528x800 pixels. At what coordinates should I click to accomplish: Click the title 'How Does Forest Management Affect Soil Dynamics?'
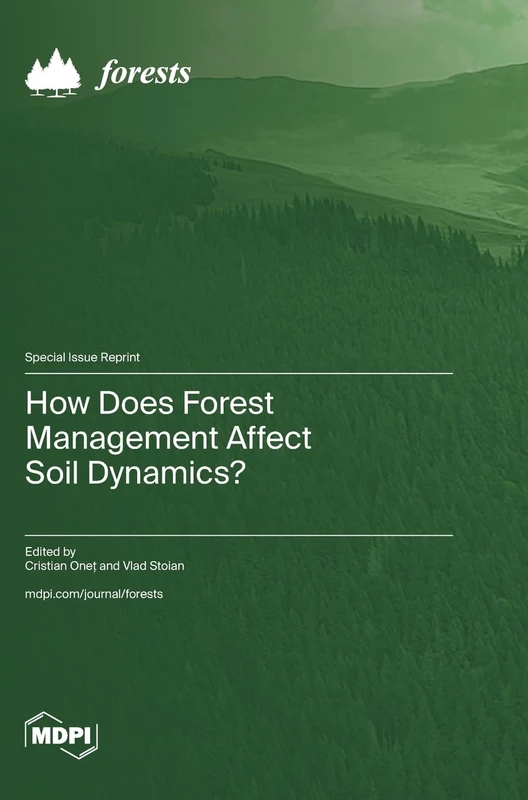click(x=168, y=438)
